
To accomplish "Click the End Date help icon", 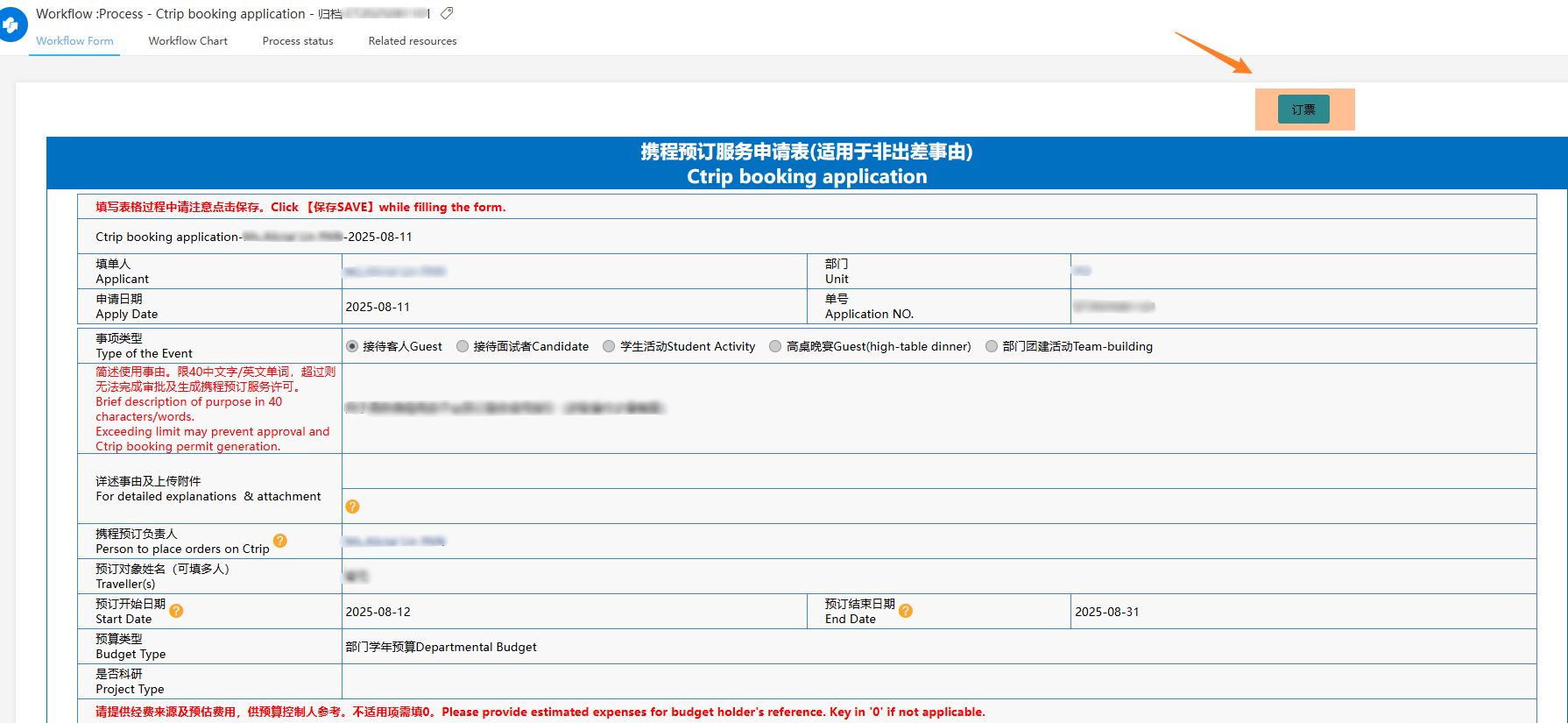I will click(906, 611).
